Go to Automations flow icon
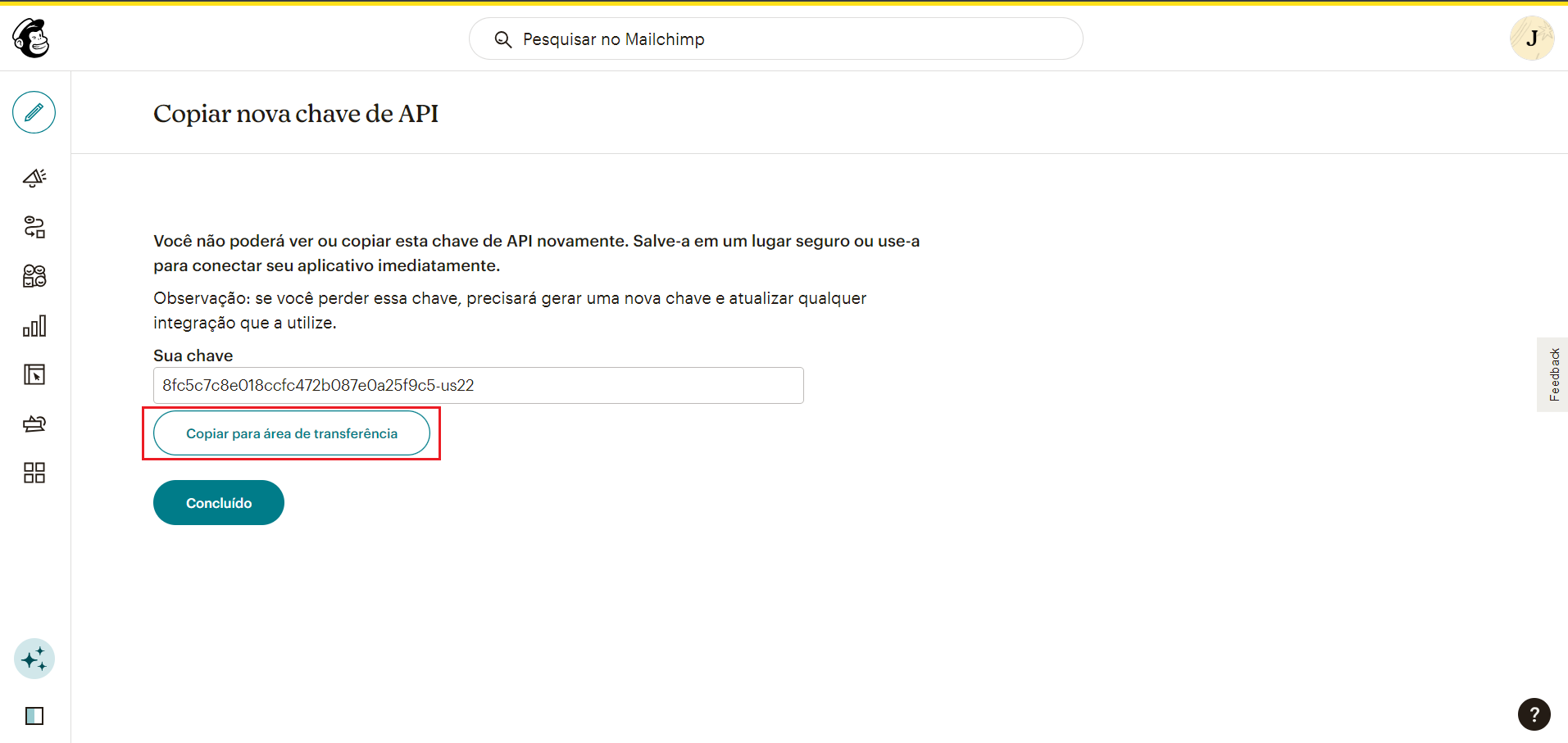Screen dimensions: 1568x743 34,227
